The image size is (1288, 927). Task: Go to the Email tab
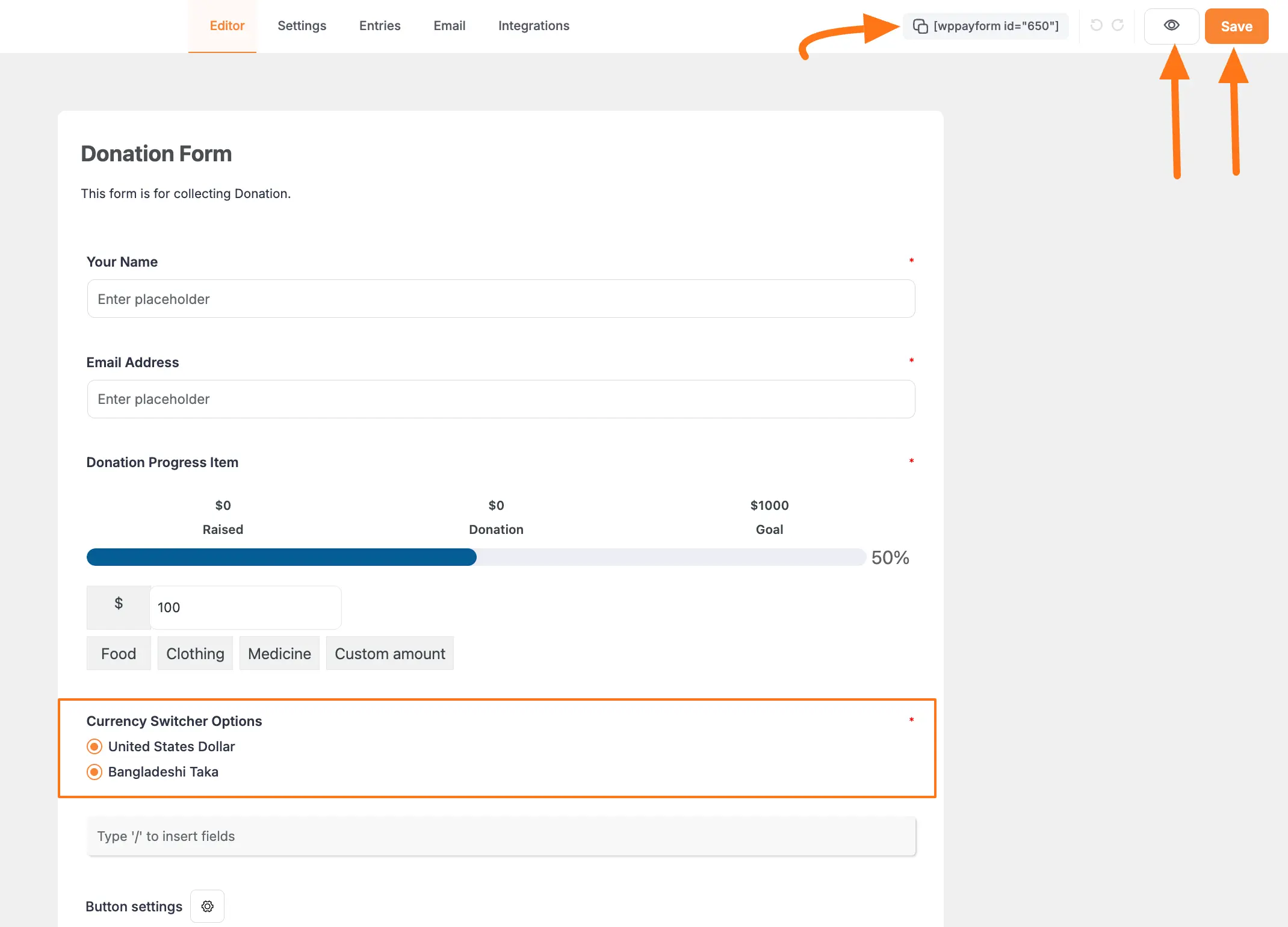point(449,26)
